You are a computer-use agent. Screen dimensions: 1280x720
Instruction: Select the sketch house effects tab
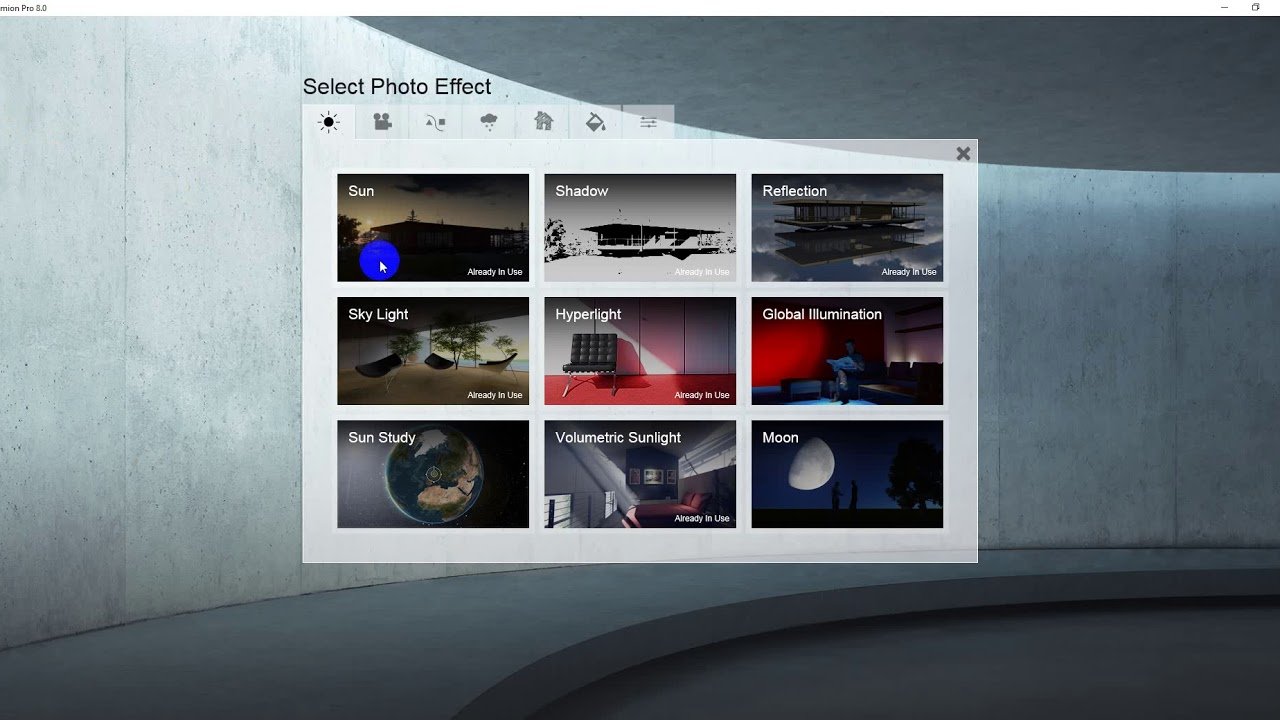[x=543, y=122]
